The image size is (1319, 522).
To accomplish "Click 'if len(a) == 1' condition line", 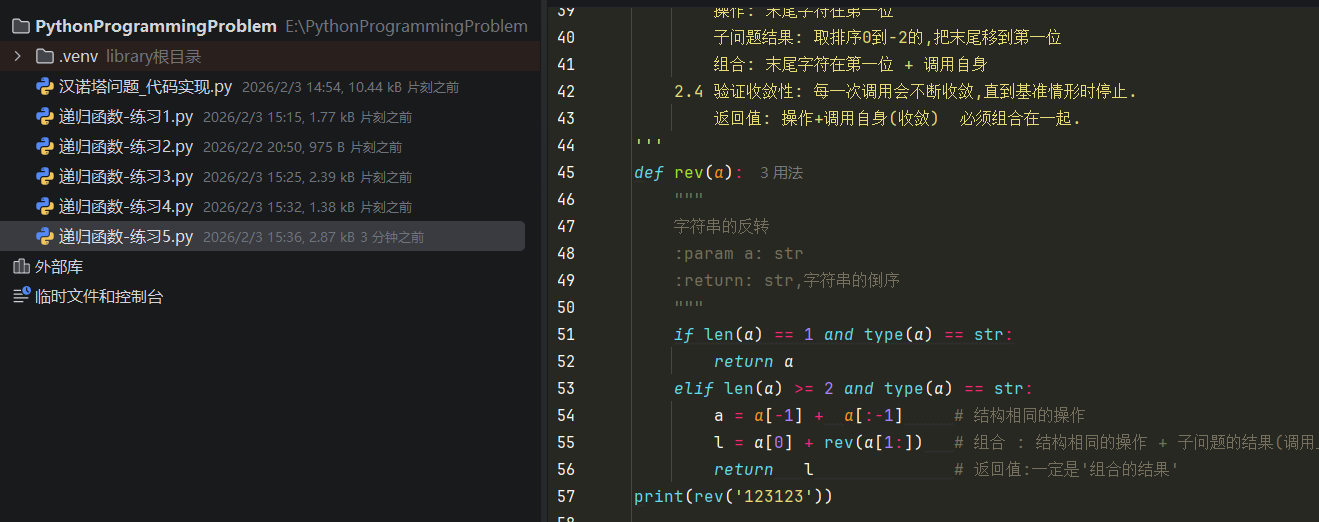I will coord(843,334).
